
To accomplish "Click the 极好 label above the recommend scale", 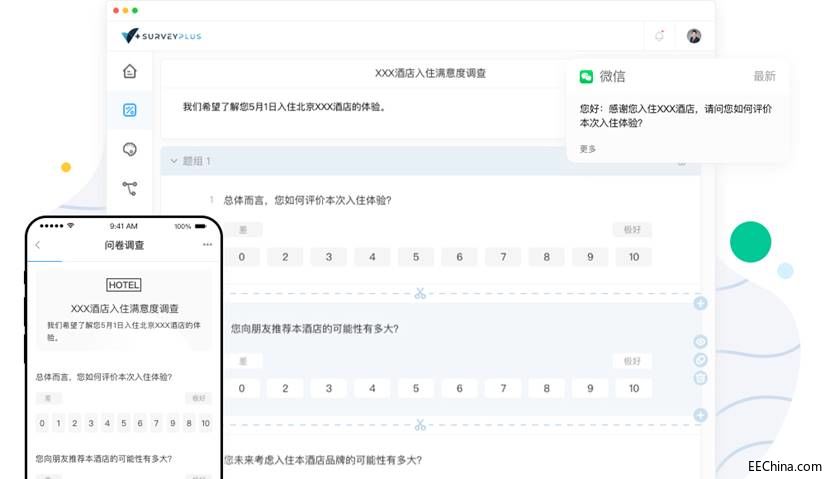I will click(x=632, y=361).
